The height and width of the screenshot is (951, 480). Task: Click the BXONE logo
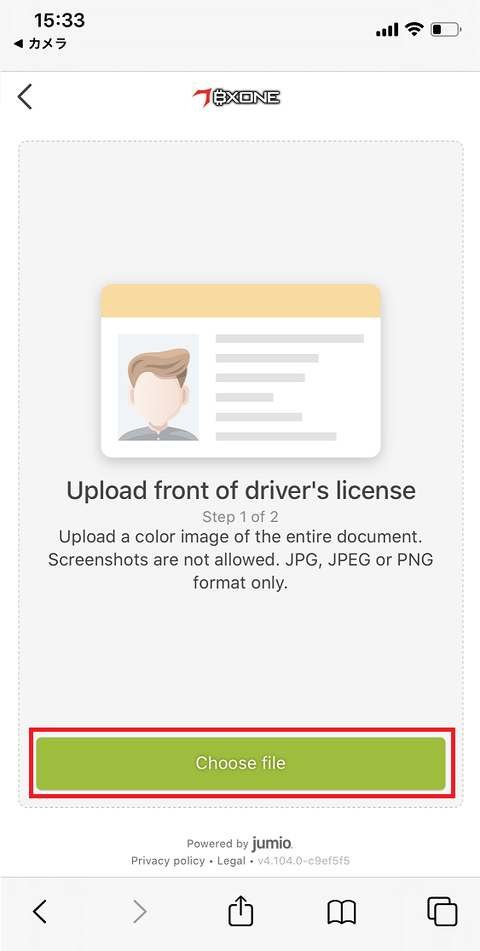pyautogui.click(x=237, y=97)
